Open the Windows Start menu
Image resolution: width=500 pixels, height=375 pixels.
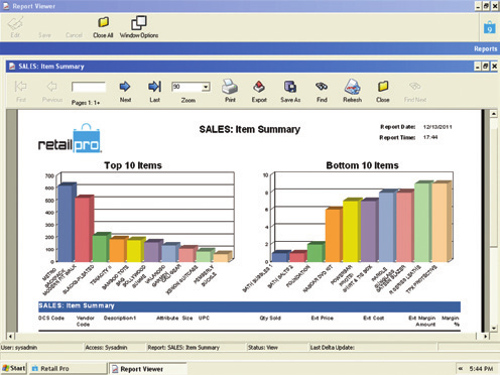tap(14, 368)
